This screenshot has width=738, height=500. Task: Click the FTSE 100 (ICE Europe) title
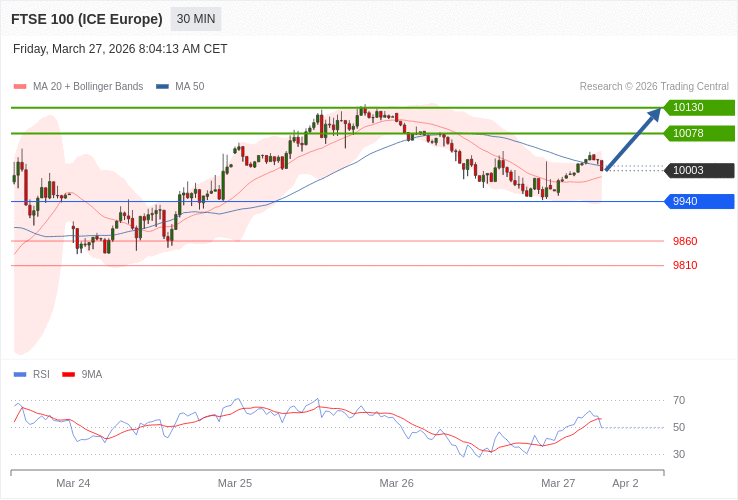pos(87,19)
